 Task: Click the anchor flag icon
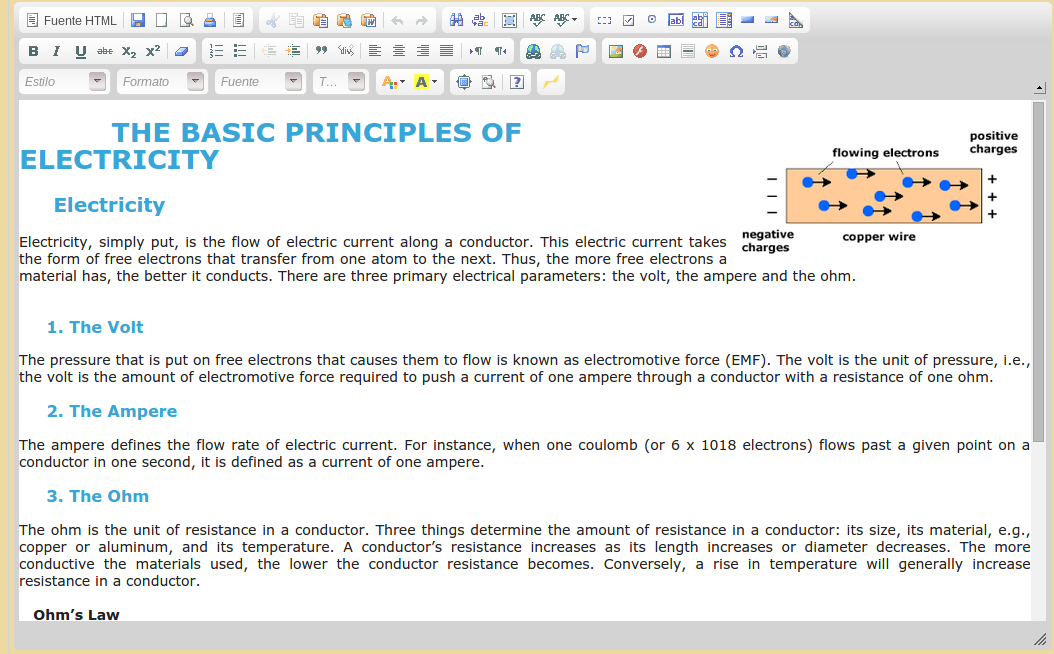tap(582, 51)
